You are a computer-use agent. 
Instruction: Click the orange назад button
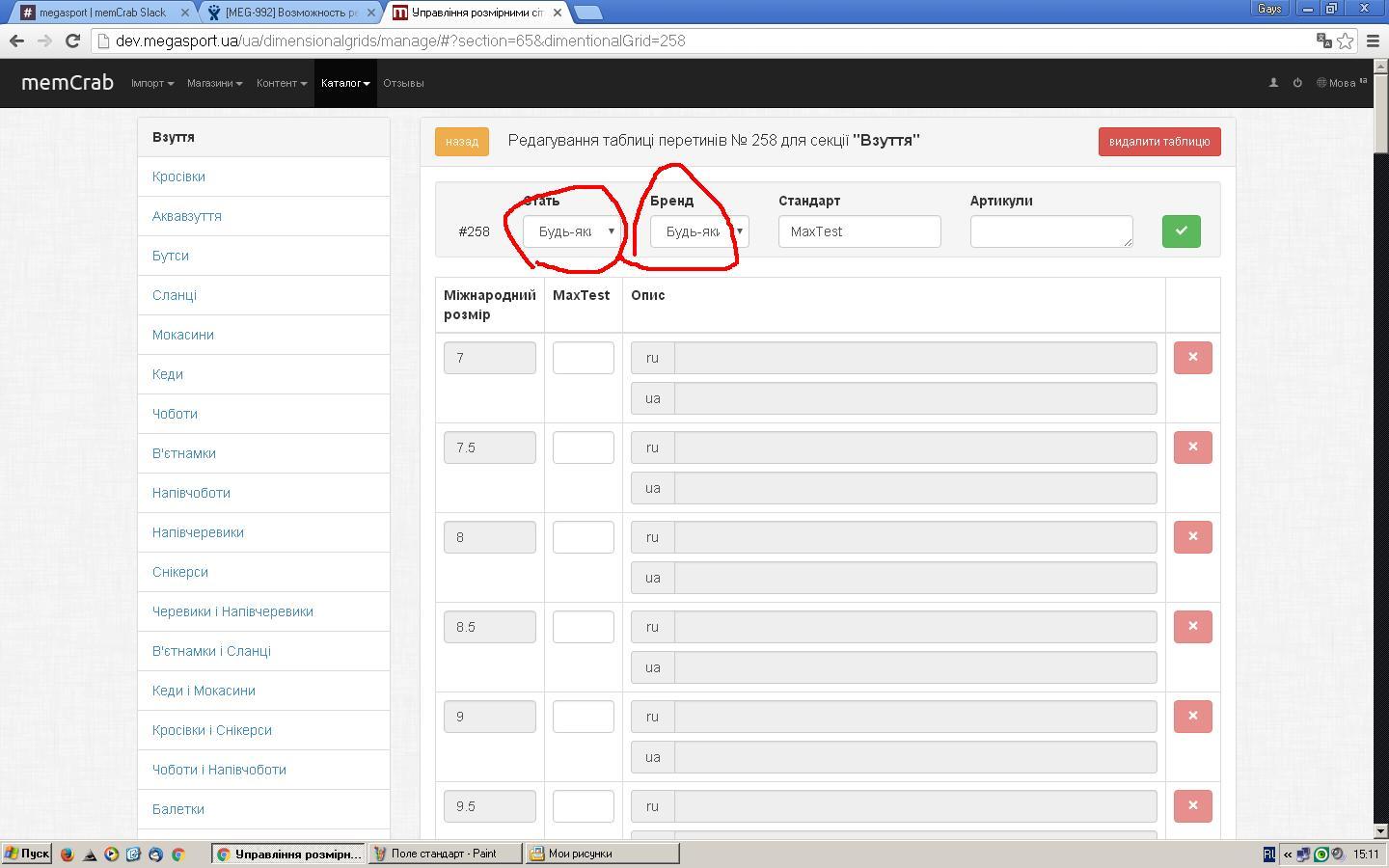[x=462, y=142]
